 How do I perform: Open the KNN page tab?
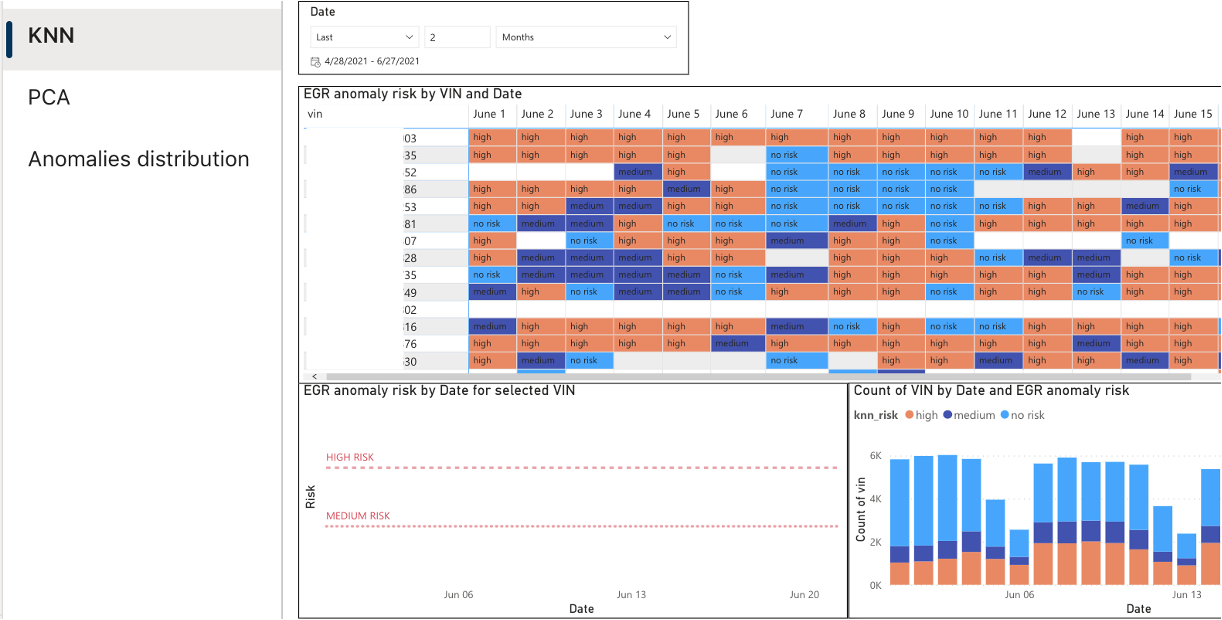(x=52, y=37)
